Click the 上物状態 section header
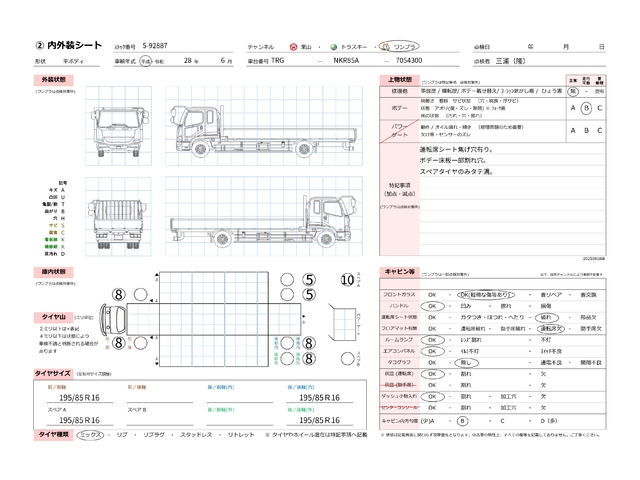This screenshot has width=640, height=480. 398,78
